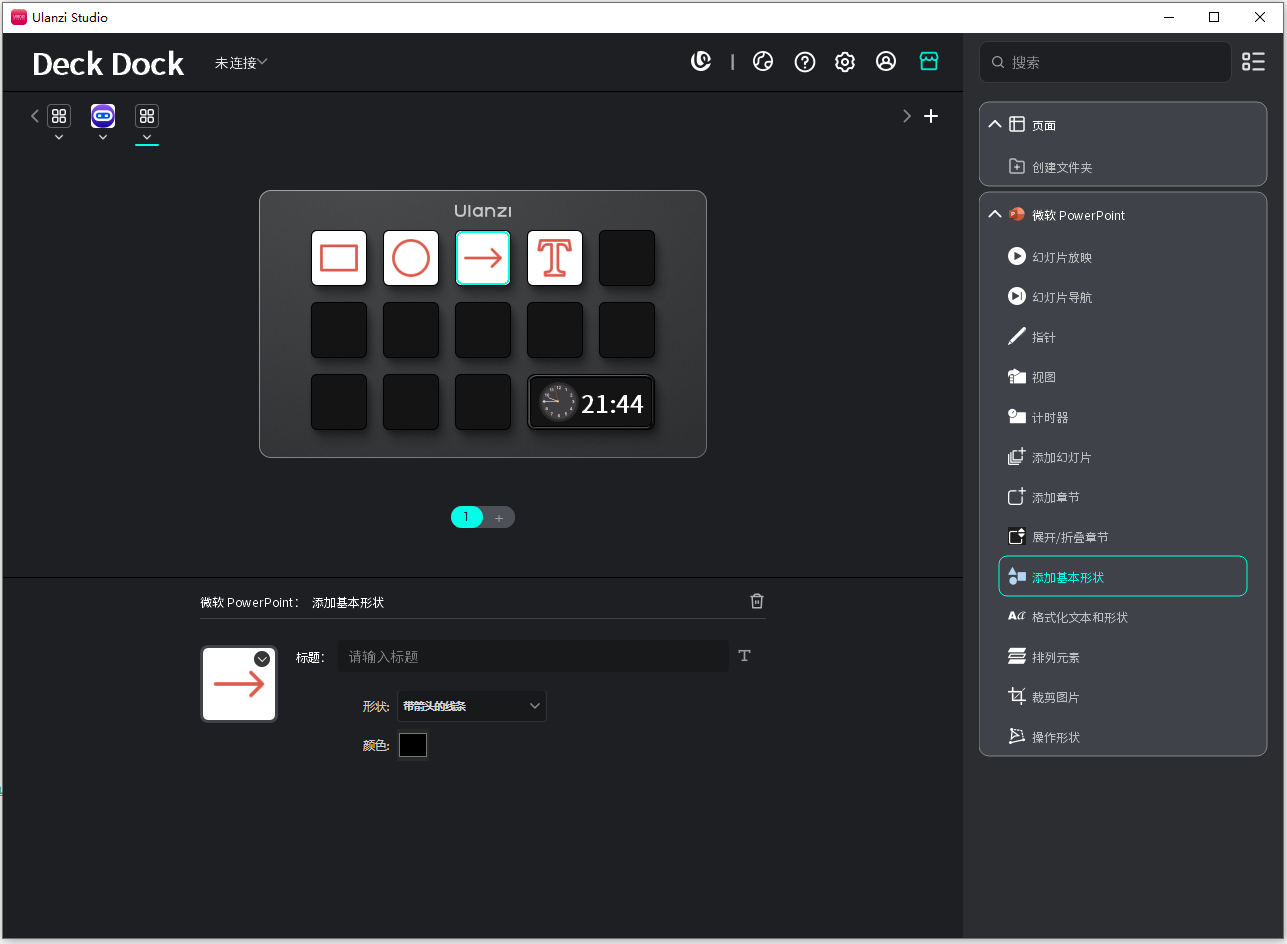This screenshot has height=944, width=1287.
Task: Click the text T key on deck
Action: coord(555,258)
